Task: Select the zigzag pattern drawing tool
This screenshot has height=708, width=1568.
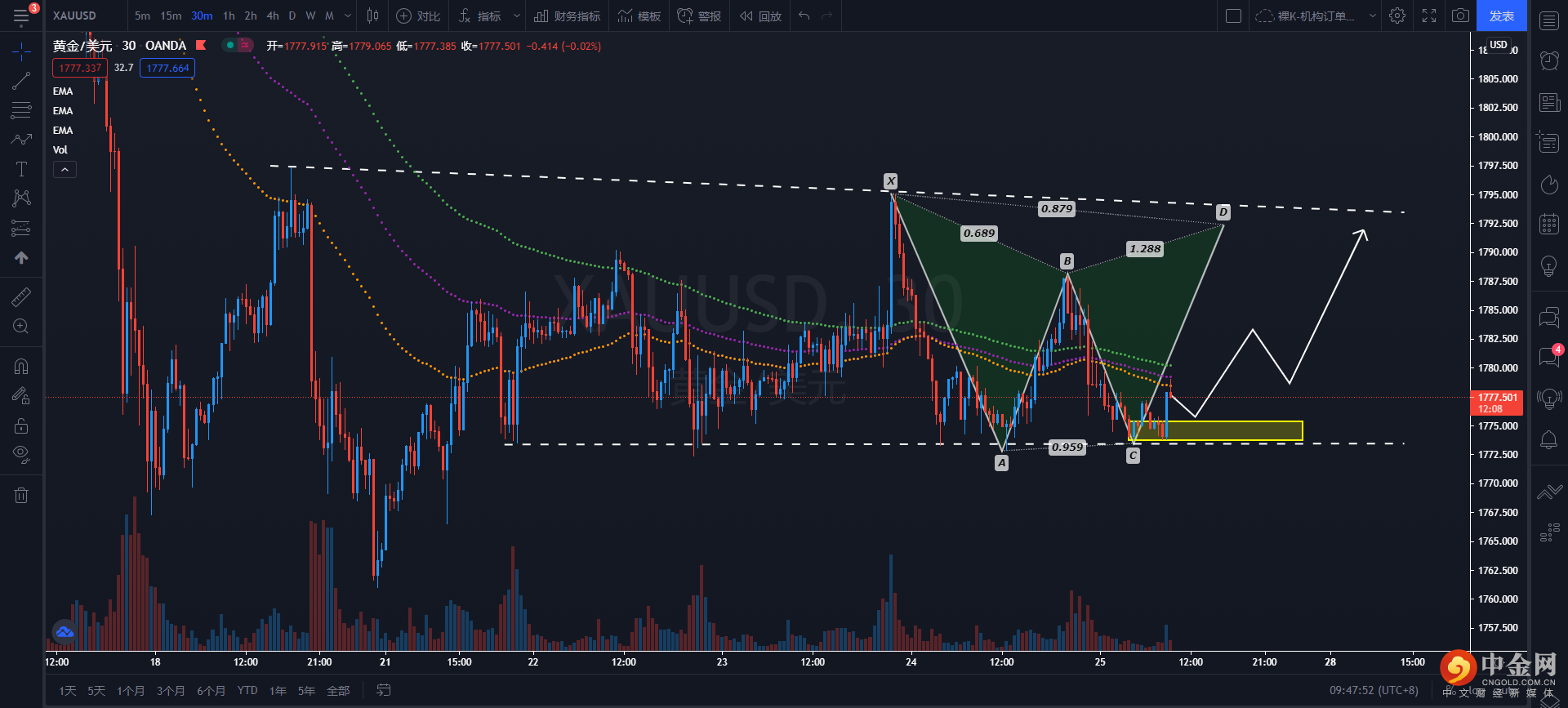Action: click(21, 140)
